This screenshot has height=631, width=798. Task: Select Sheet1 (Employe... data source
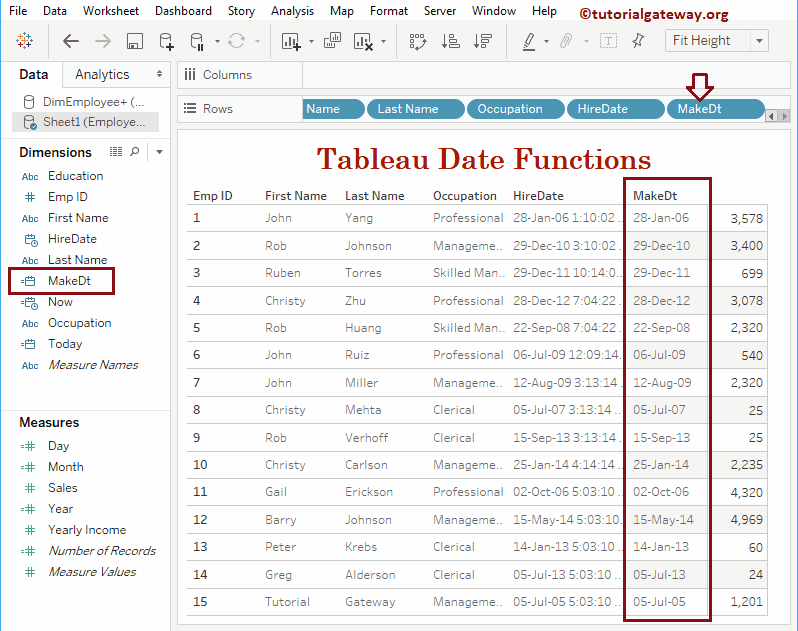(x=86, y=122)
